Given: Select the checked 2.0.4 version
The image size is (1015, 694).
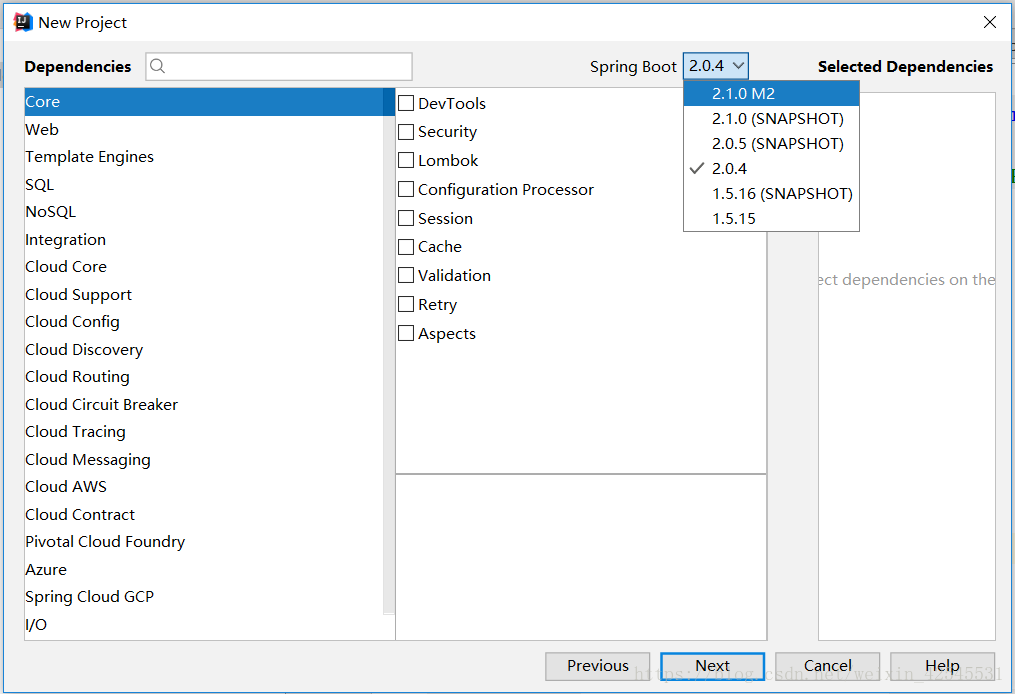Looking at the screenshot, I should click(772, 168).
